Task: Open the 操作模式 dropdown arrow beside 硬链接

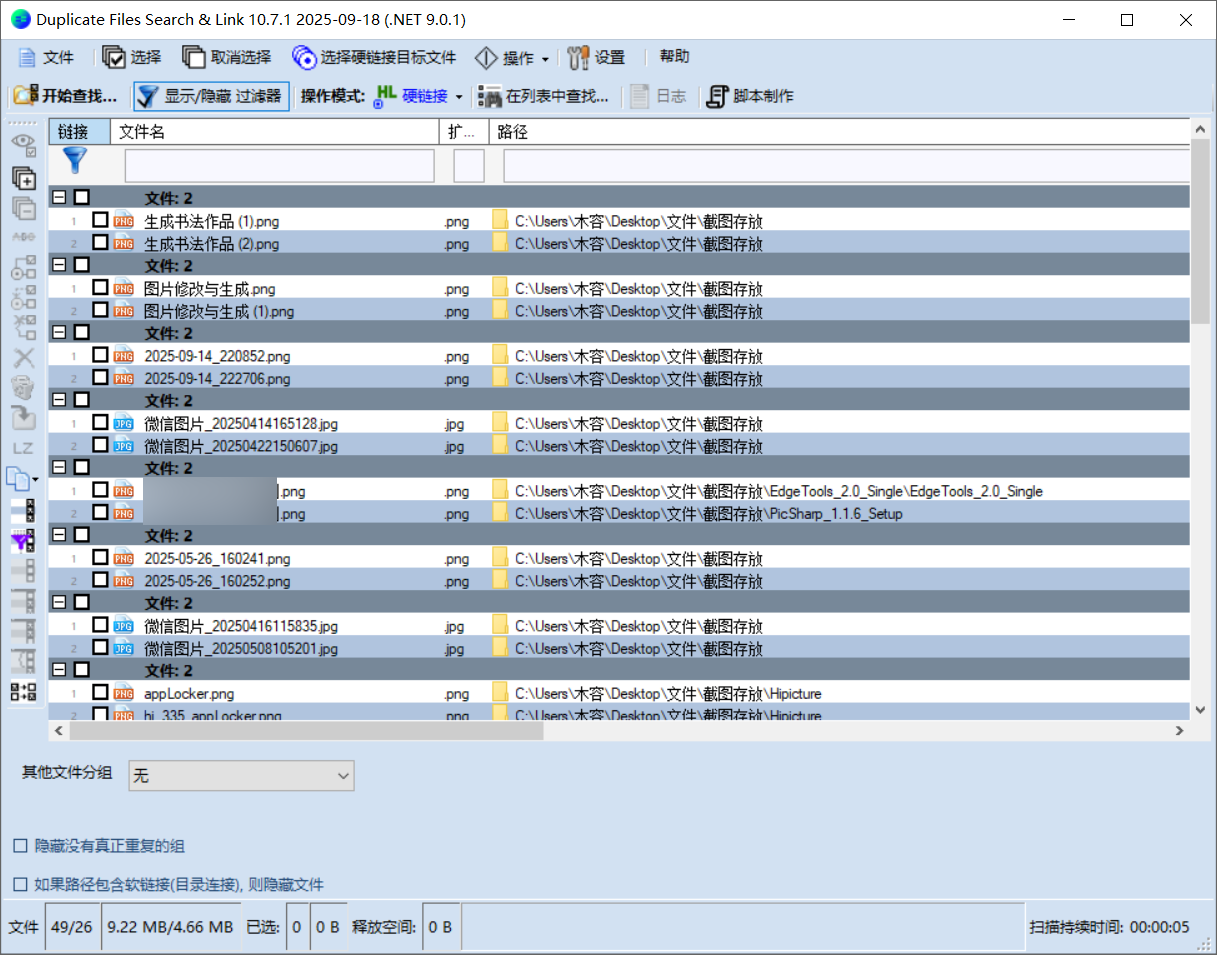Action: pos(459,97)
